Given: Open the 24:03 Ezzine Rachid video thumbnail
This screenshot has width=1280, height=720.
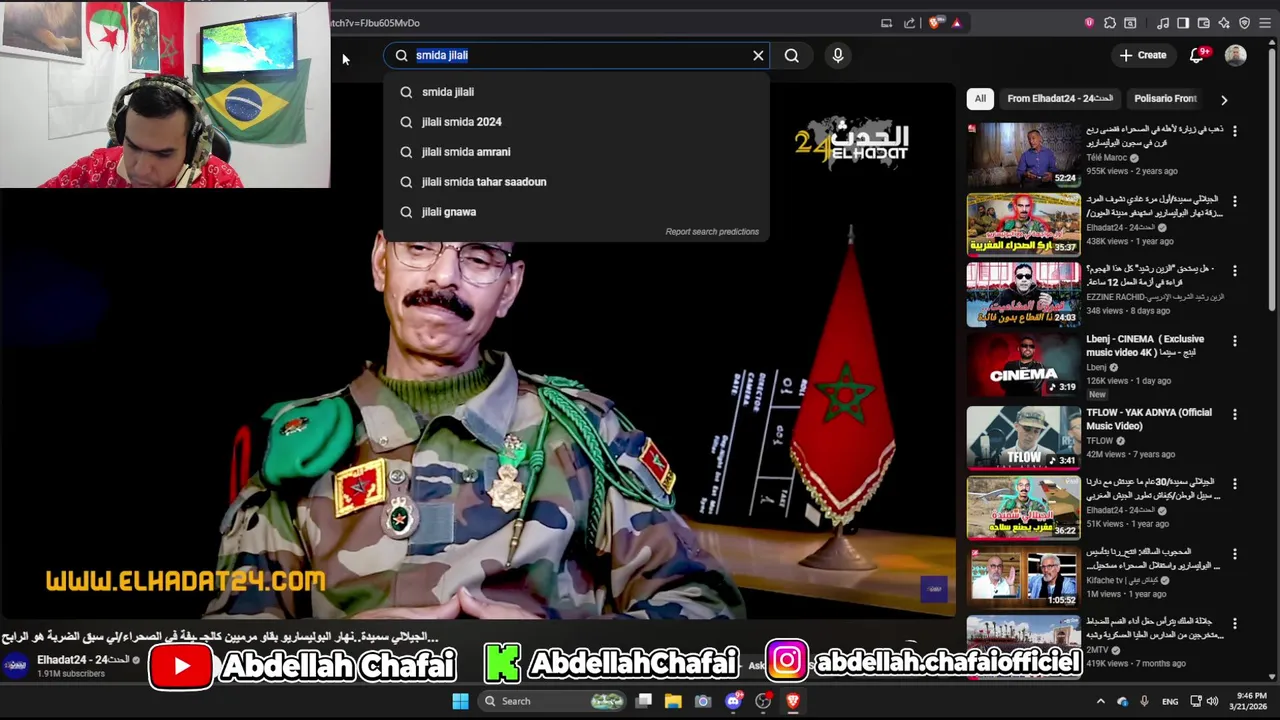Looking at the screenshot, I should click(x=1023, y=295).
